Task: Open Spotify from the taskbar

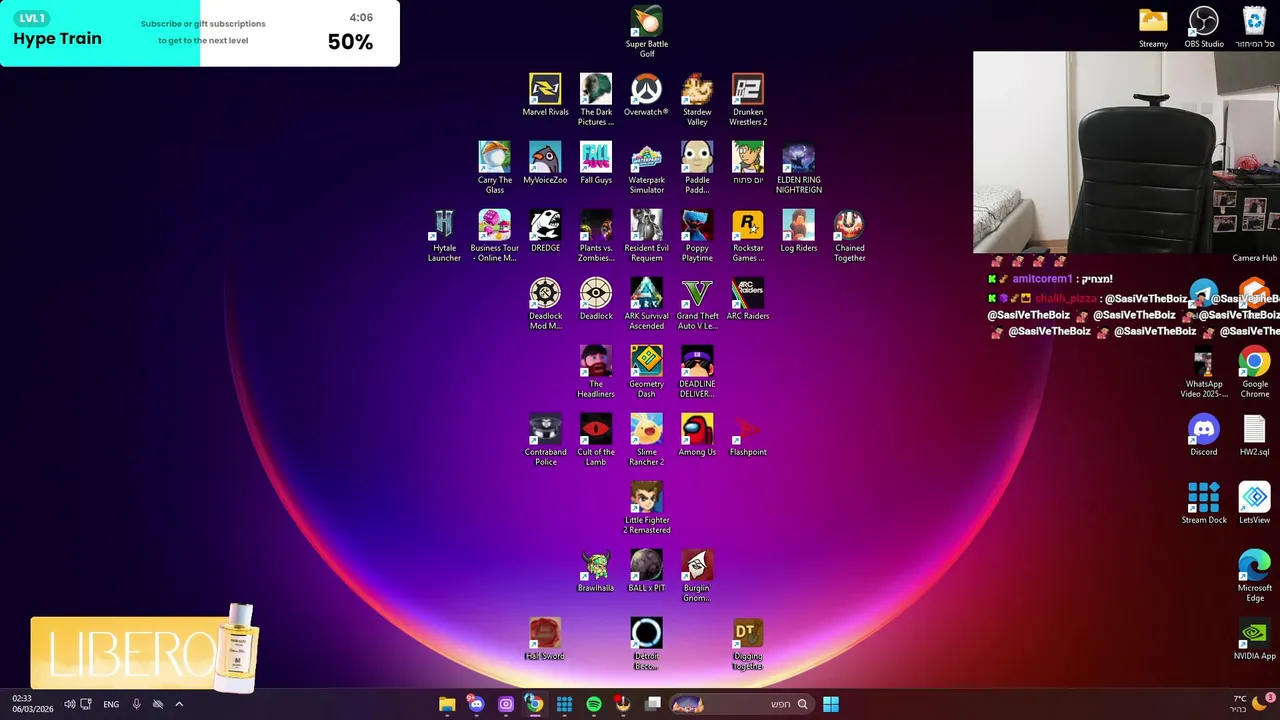Action: pos(594,704)
